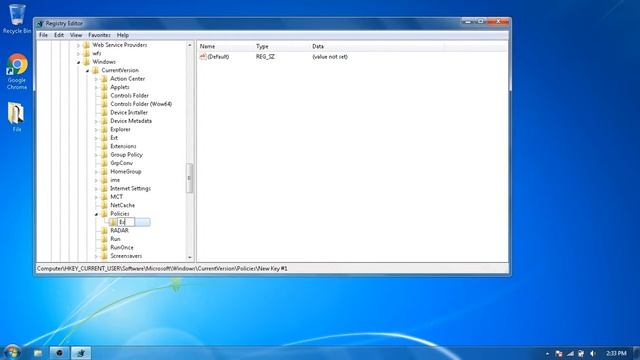The height and width of the screenshot is (360, 640).
Task: Click the Show desktop button
Action: tap(637, 353)
